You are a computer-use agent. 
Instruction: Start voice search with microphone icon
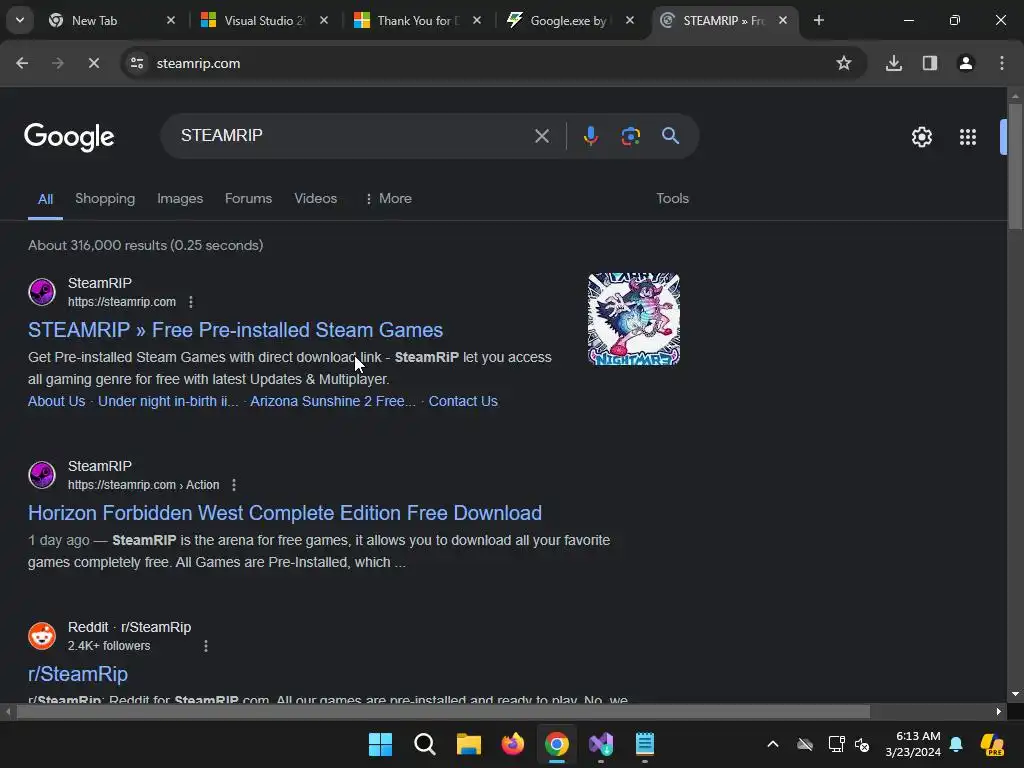pyautogui.click(x=591, y=136)
